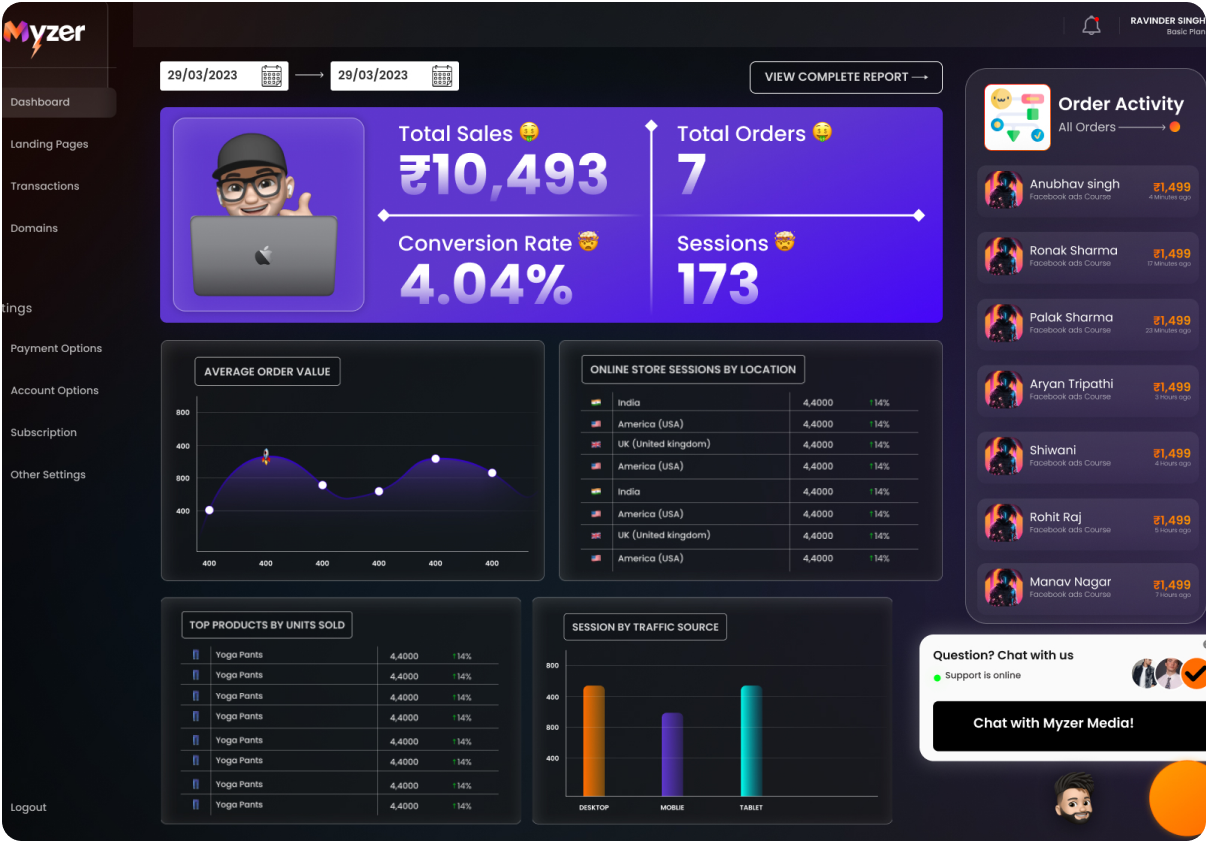Viewport: 1208px width, 843px height.
Task: Click the bearded avatar near the chat widget
Action: click(1073, 797)
